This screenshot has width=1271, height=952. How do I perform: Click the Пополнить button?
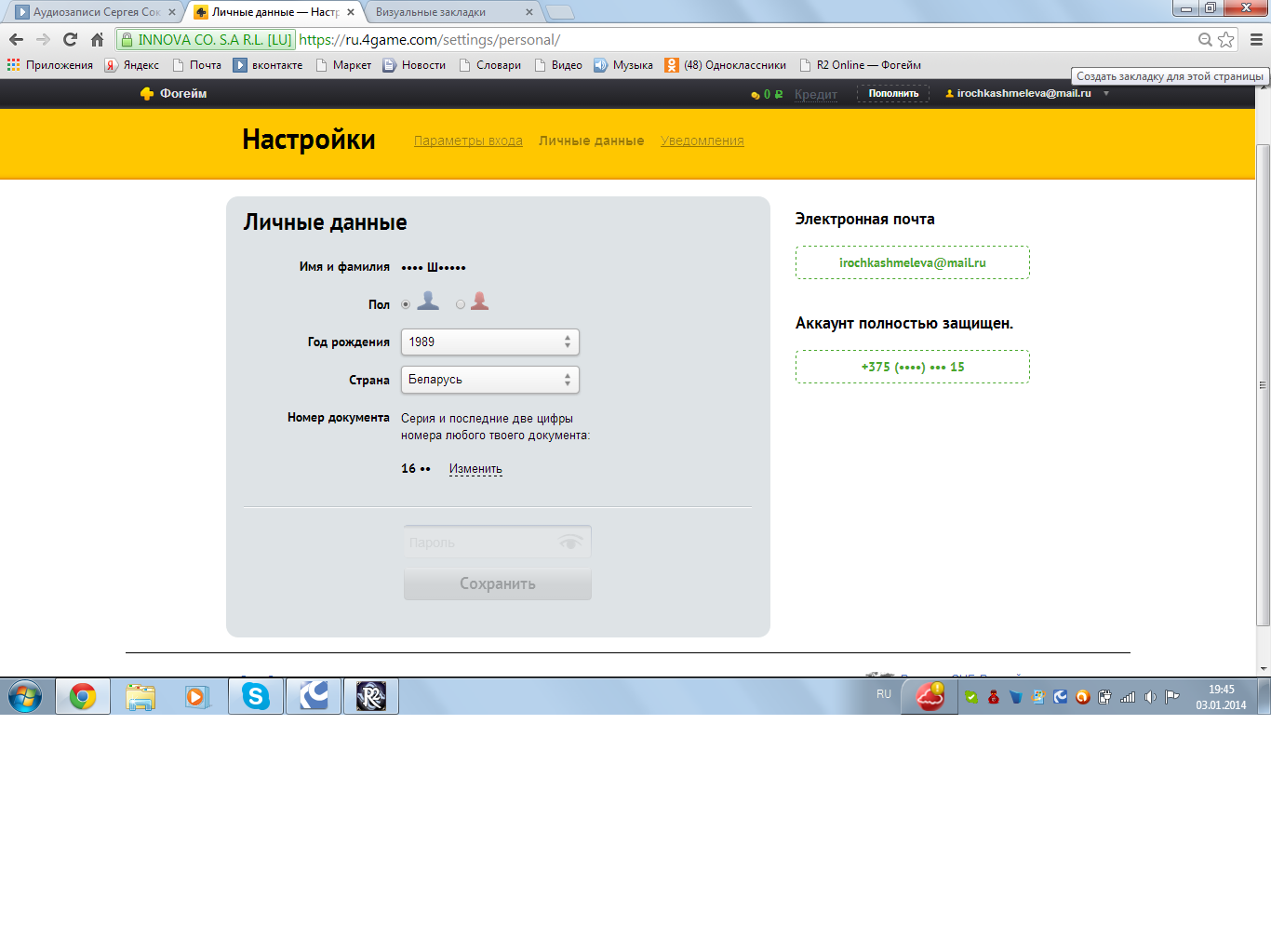893,93
